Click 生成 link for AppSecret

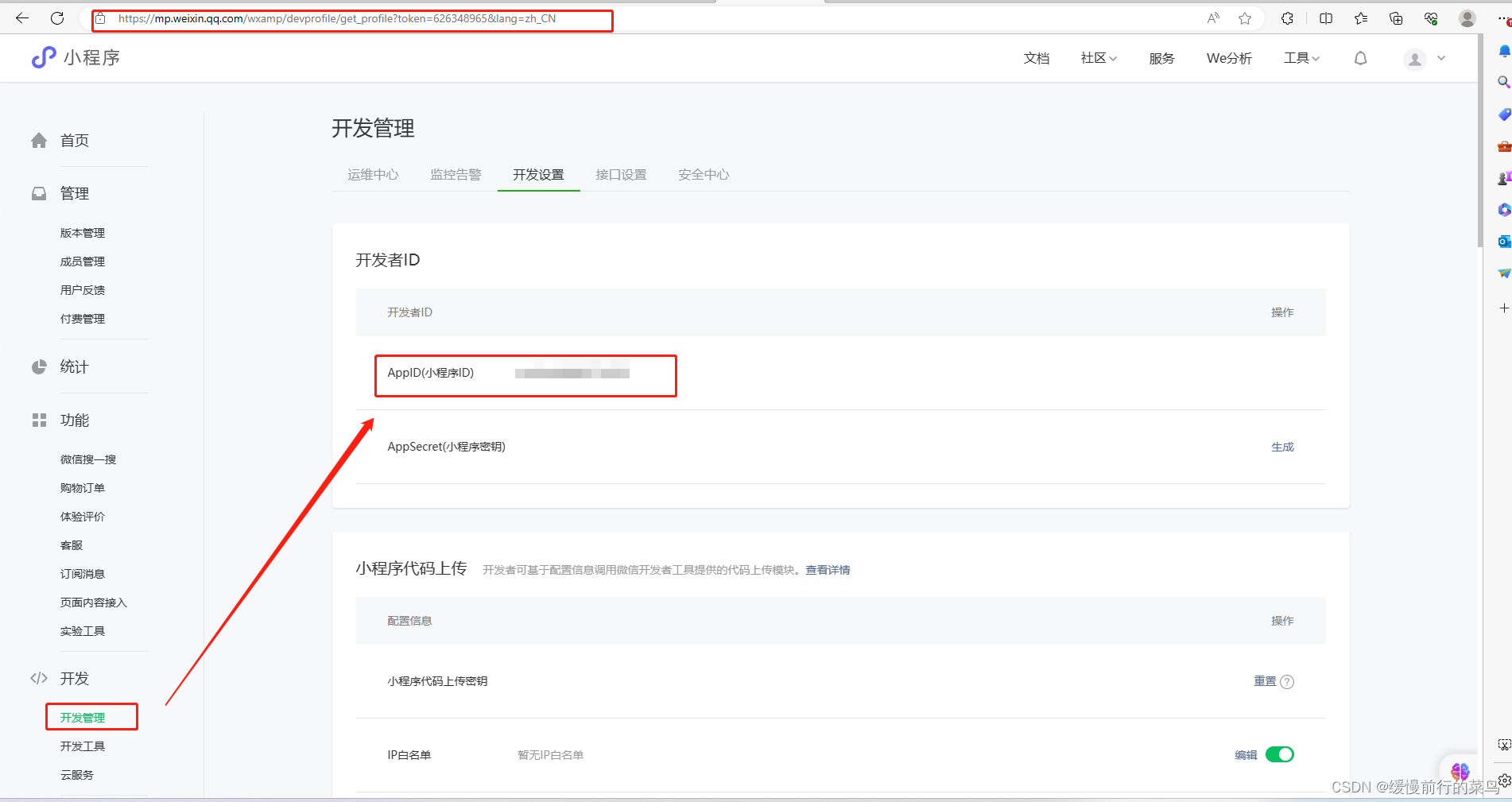1282,447
